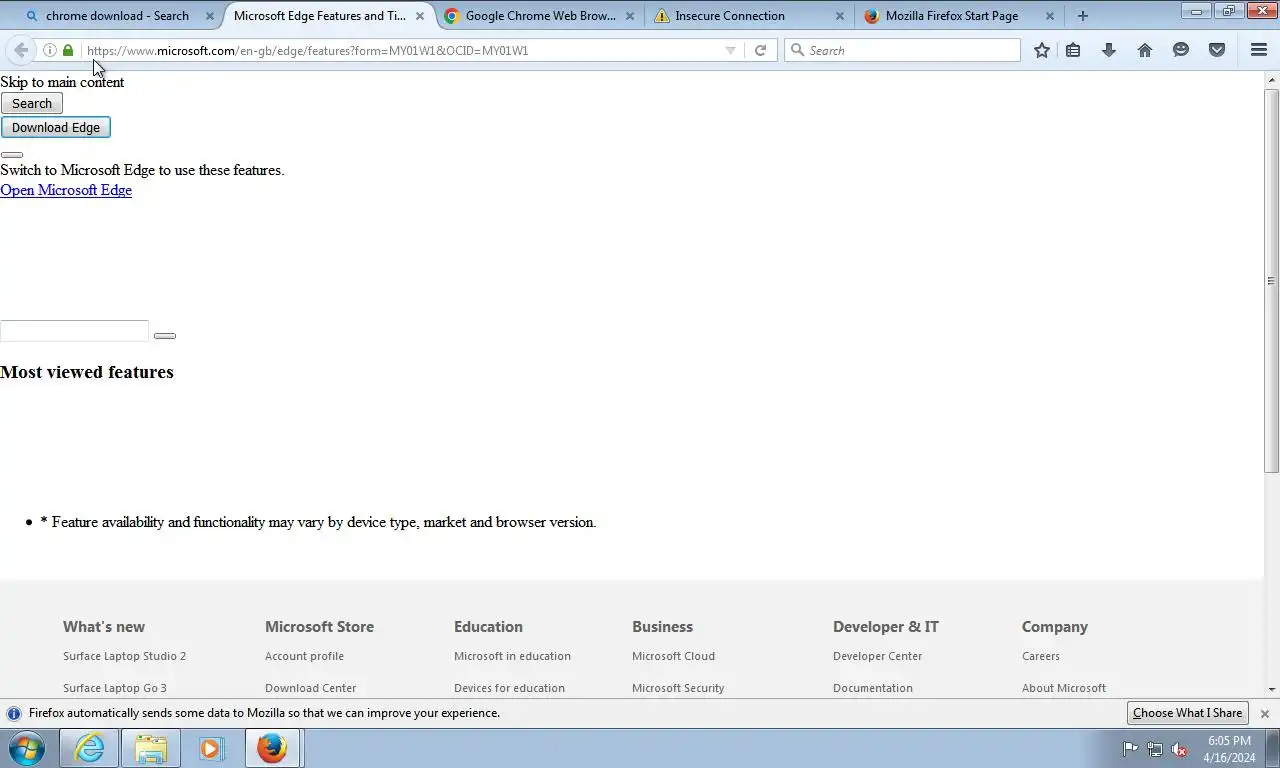Go back using the back arrow button
Screen dimensions: 1280x768
point(20,50)
